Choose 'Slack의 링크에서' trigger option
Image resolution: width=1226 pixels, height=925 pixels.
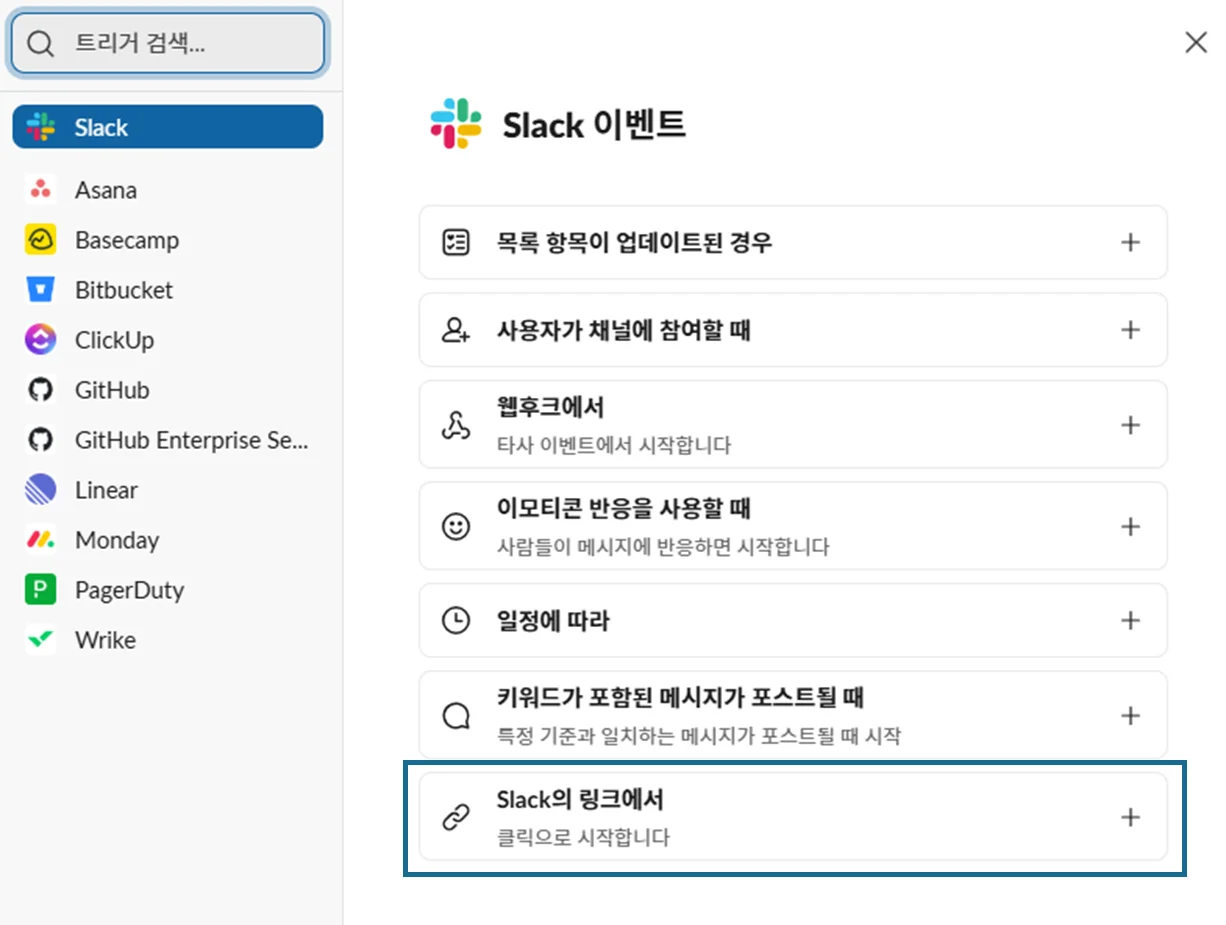pyautogui.click(x=790, y=817)
